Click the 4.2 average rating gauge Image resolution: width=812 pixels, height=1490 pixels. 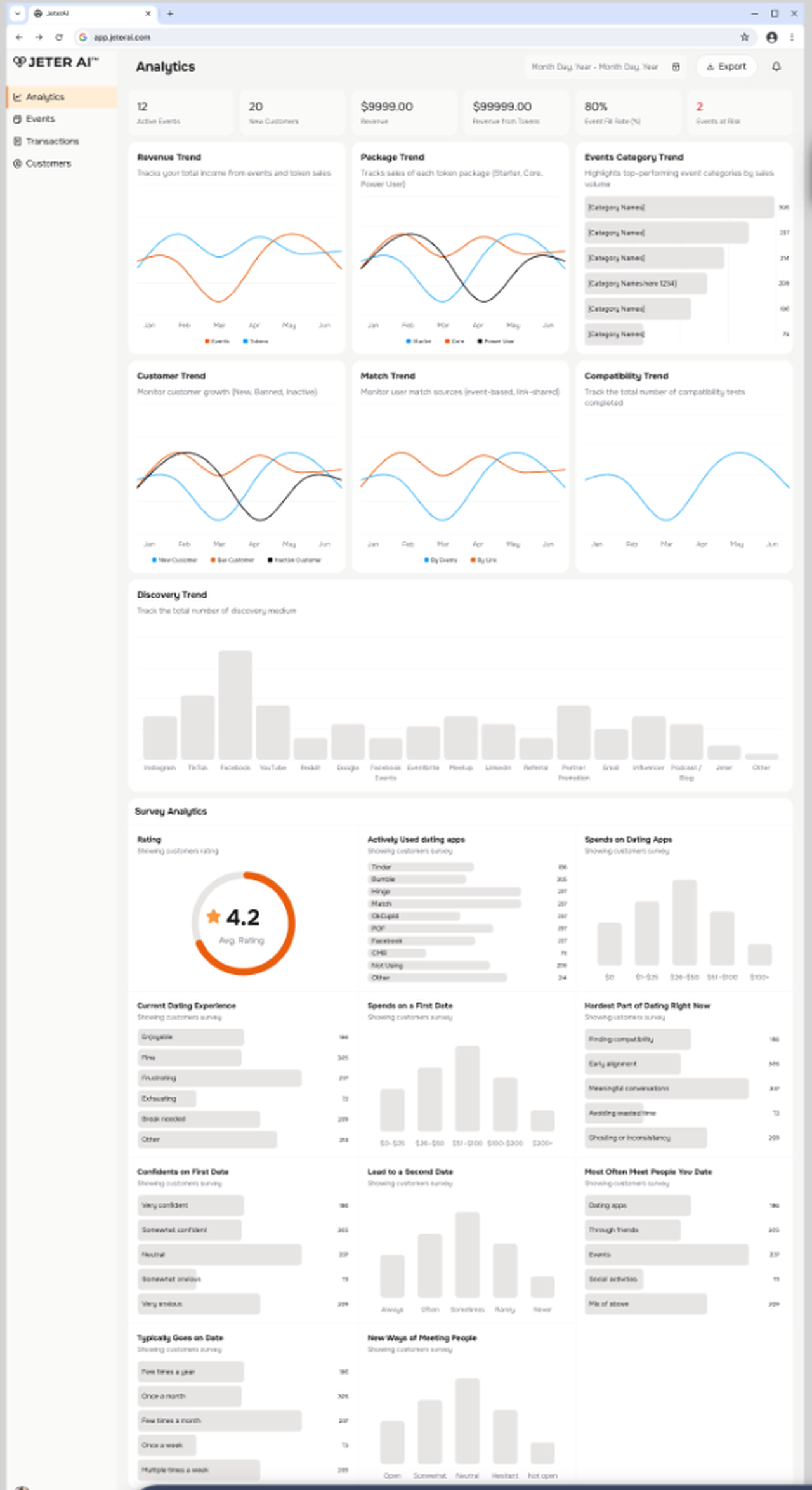(244, 923)
